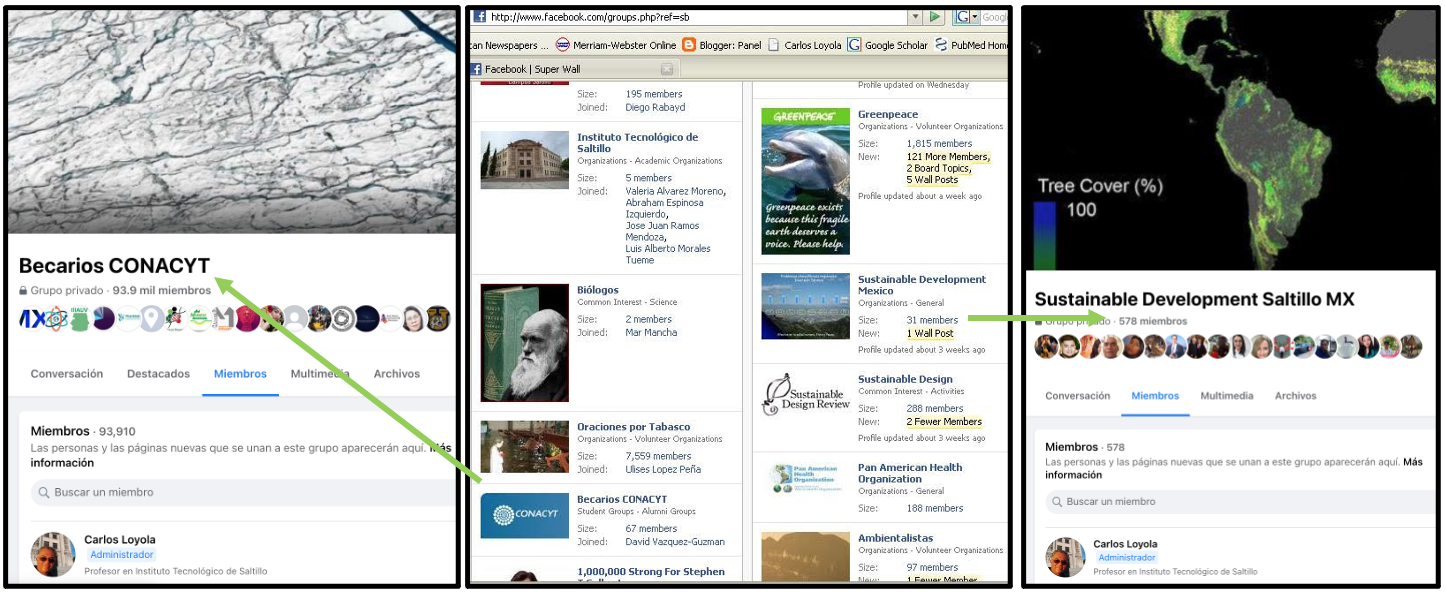The width and height of the screenshot is (1446, 592).
Task: Click the 121 More Members link under Greenpeace
Action: point(948,157)
